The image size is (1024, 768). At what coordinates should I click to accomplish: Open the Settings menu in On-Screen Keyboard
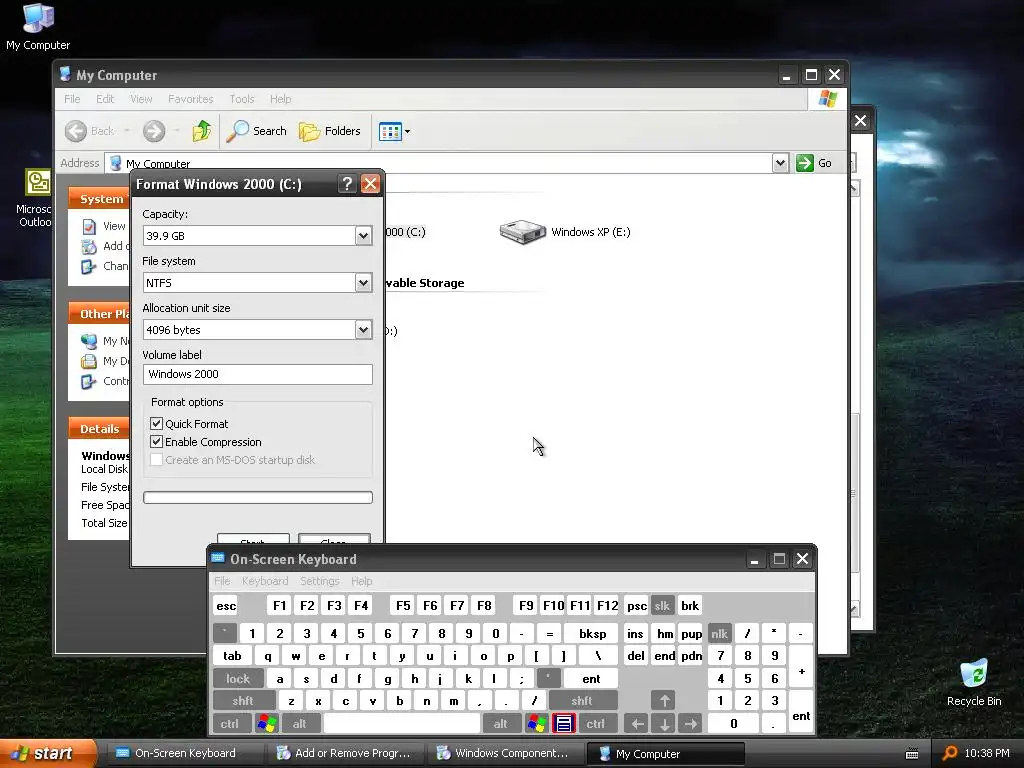click(x=320, y=581)
